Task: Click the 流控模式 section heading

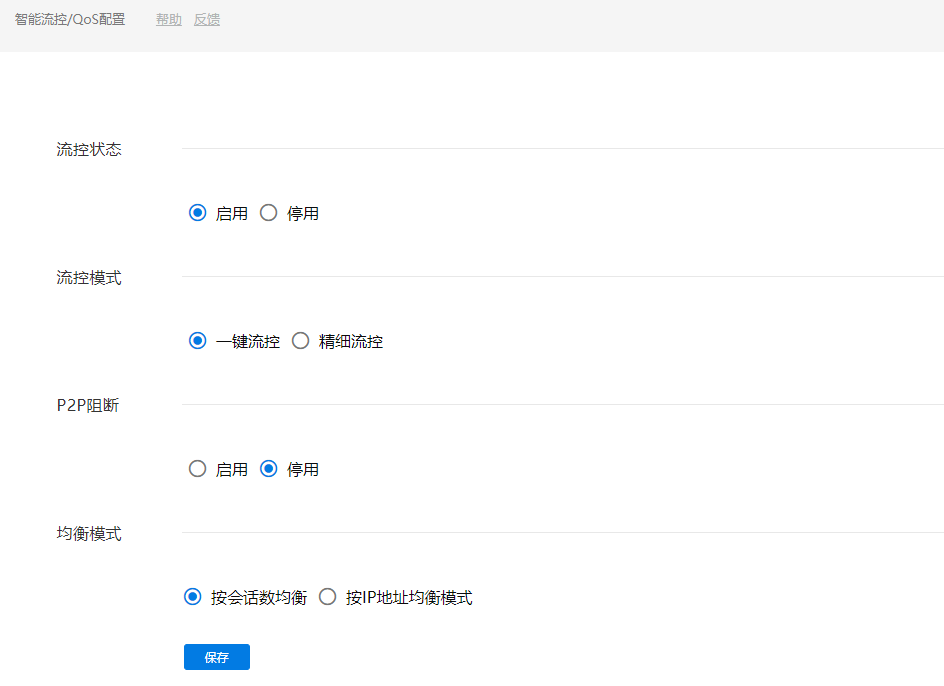Action: (x=89, y=278)
